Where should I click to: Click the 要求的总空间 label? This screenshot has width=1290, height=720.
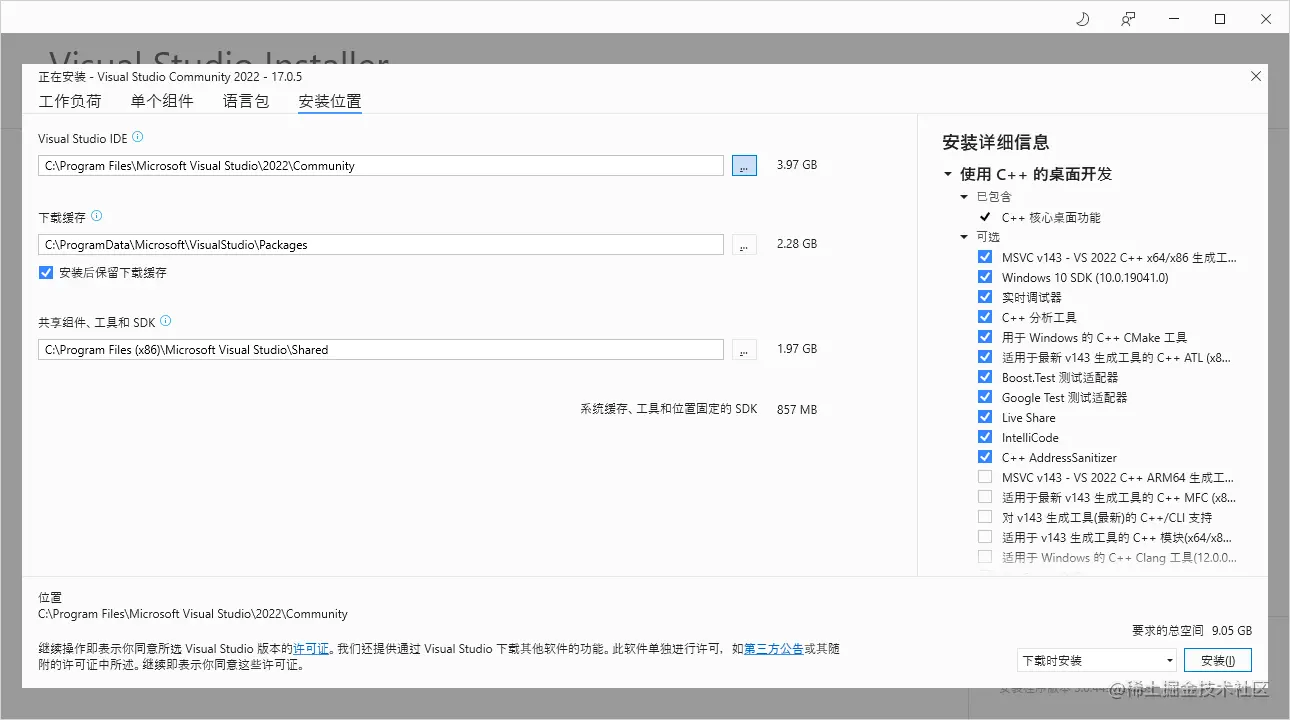coord(1168,631)
